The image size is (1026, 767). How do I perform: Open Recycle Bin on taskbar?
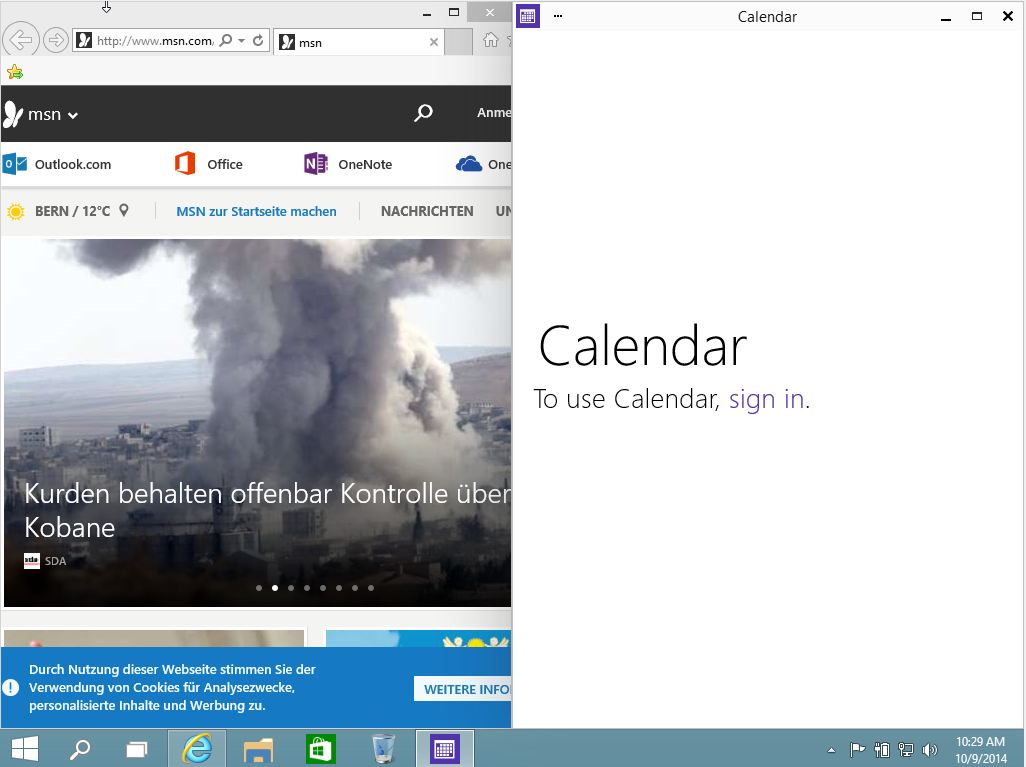tap(383, 749)
